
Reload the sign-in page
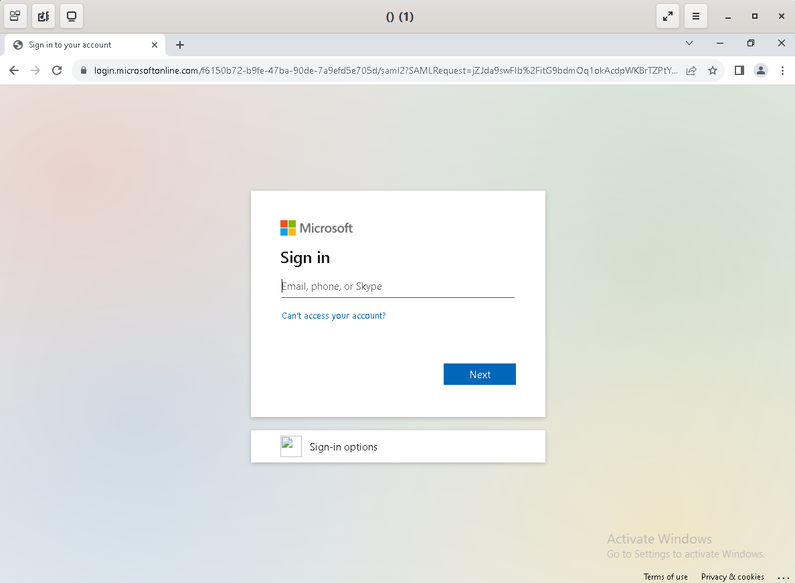pos(57,70)
